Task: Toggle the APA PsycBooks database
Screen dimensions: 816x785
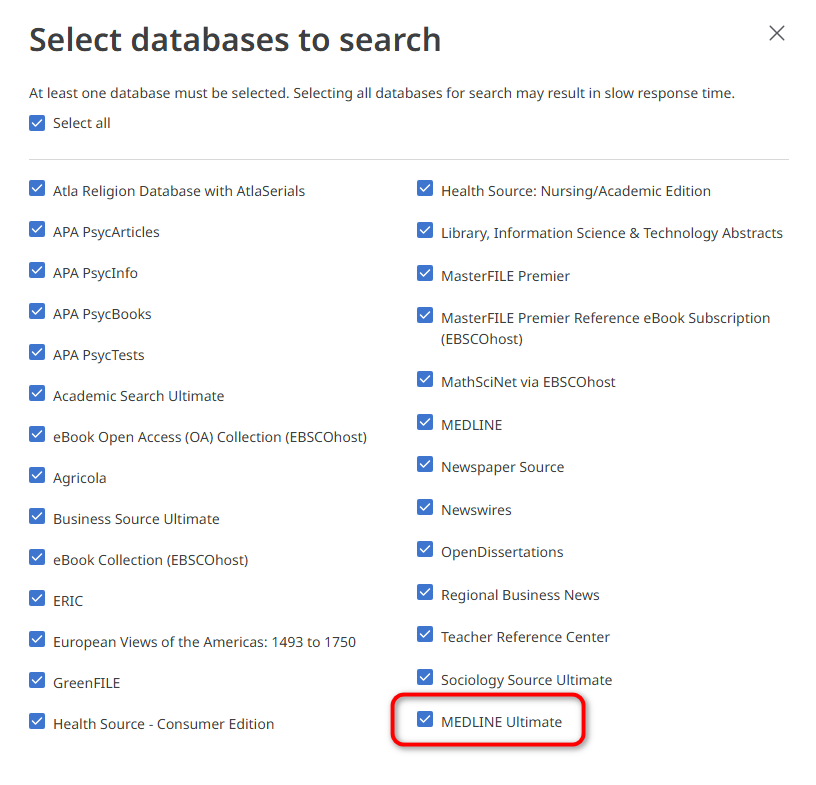Action: point(37,312)
